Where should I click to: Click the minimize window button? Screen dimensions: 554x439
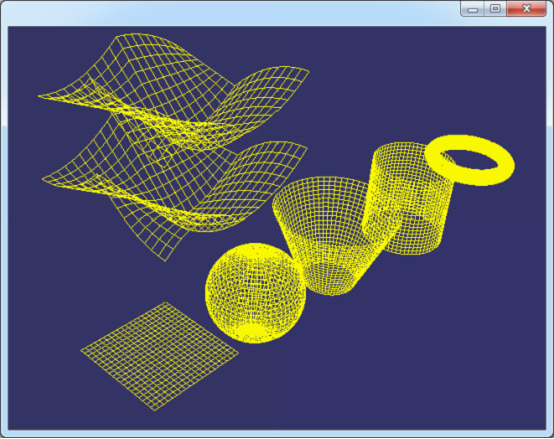(473, 9)
